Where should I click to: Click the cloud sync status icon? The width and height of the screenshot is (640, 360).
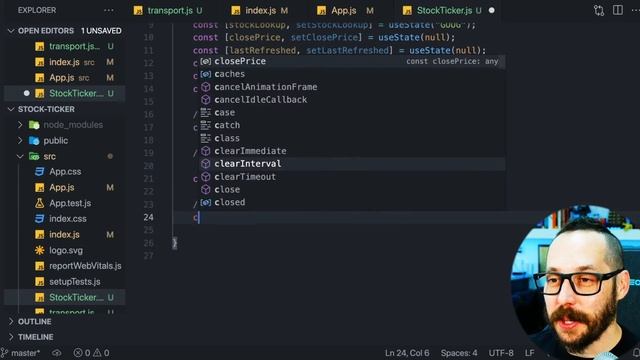[57, 353]
